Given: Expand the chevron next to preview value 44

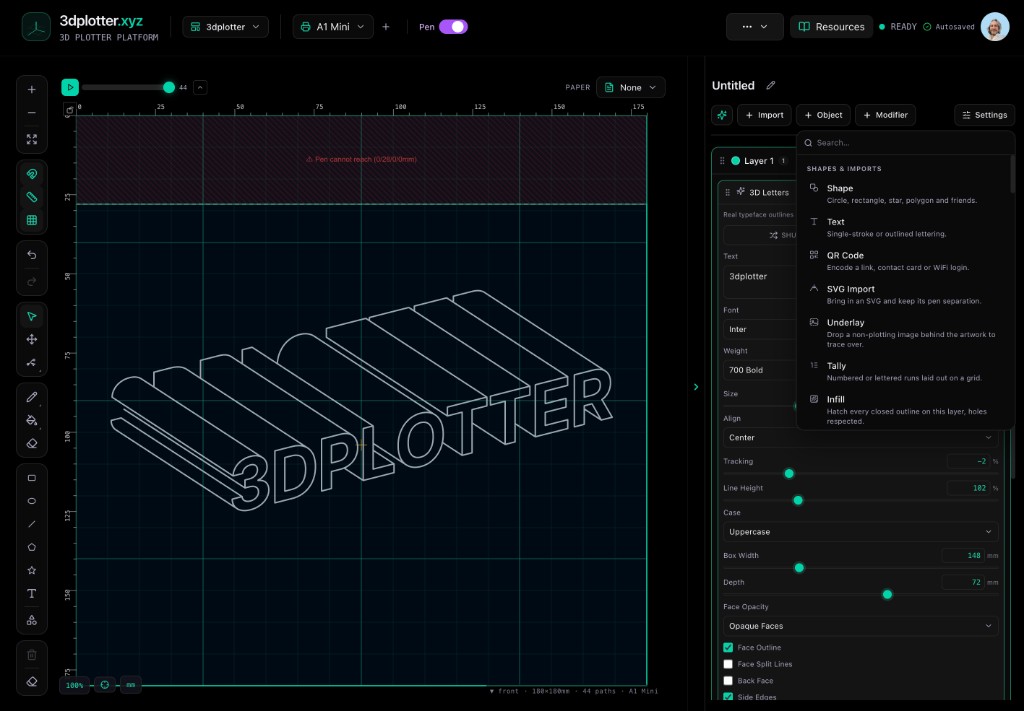Looking at the screenshot, I should coord(200,87).
